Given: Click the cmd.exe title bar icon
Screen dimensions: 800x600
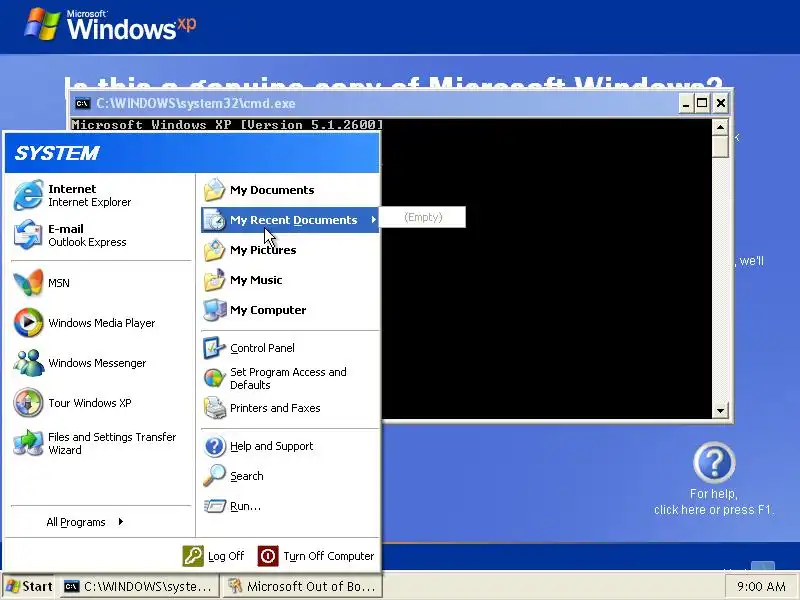Looking at the screenshot, I should tap(82, 104).
